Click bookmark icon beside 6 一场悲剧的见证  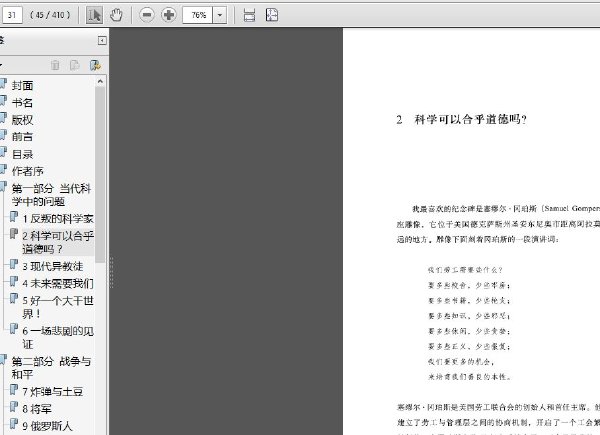pyautogui.click(x=14, y=329)
